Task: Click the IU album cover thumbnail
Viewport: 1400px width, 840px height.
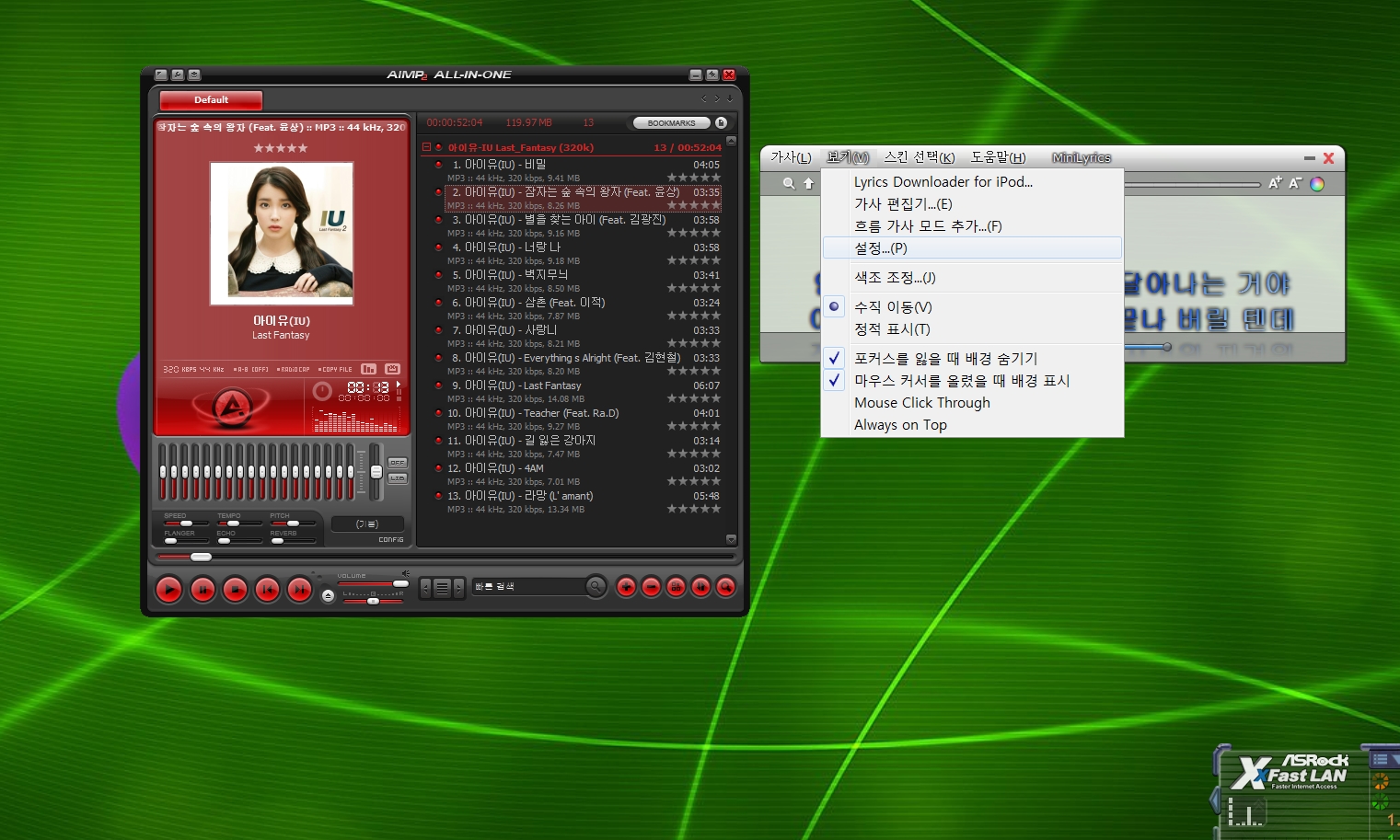Action: [x=282, y=234]
